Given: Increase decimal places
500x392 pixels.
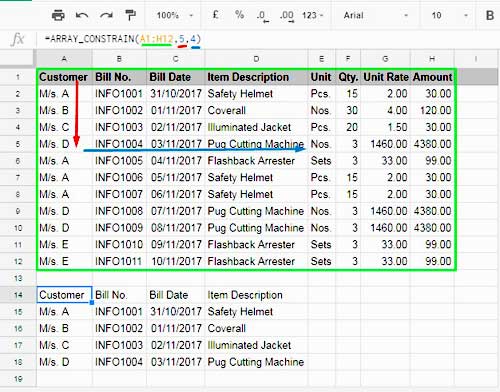Looking at the screenshot, I should 287,16.
